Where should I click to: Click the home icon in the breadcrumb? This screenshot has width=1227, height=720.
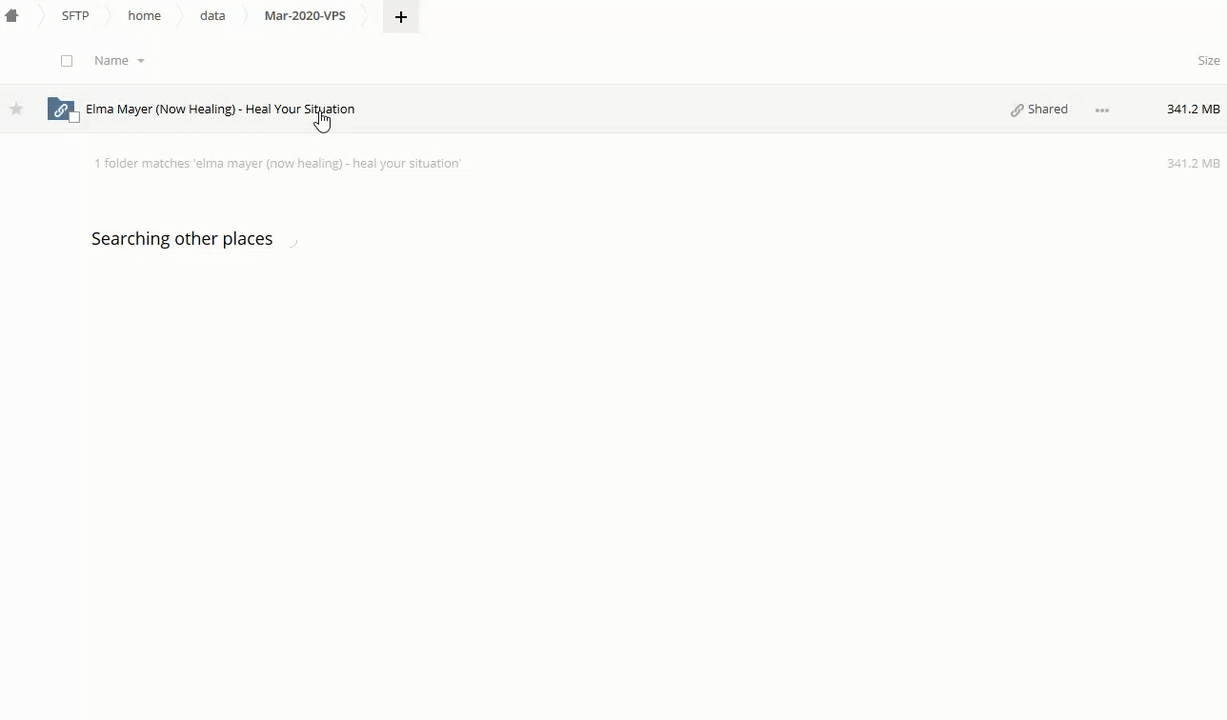point(12,16)
